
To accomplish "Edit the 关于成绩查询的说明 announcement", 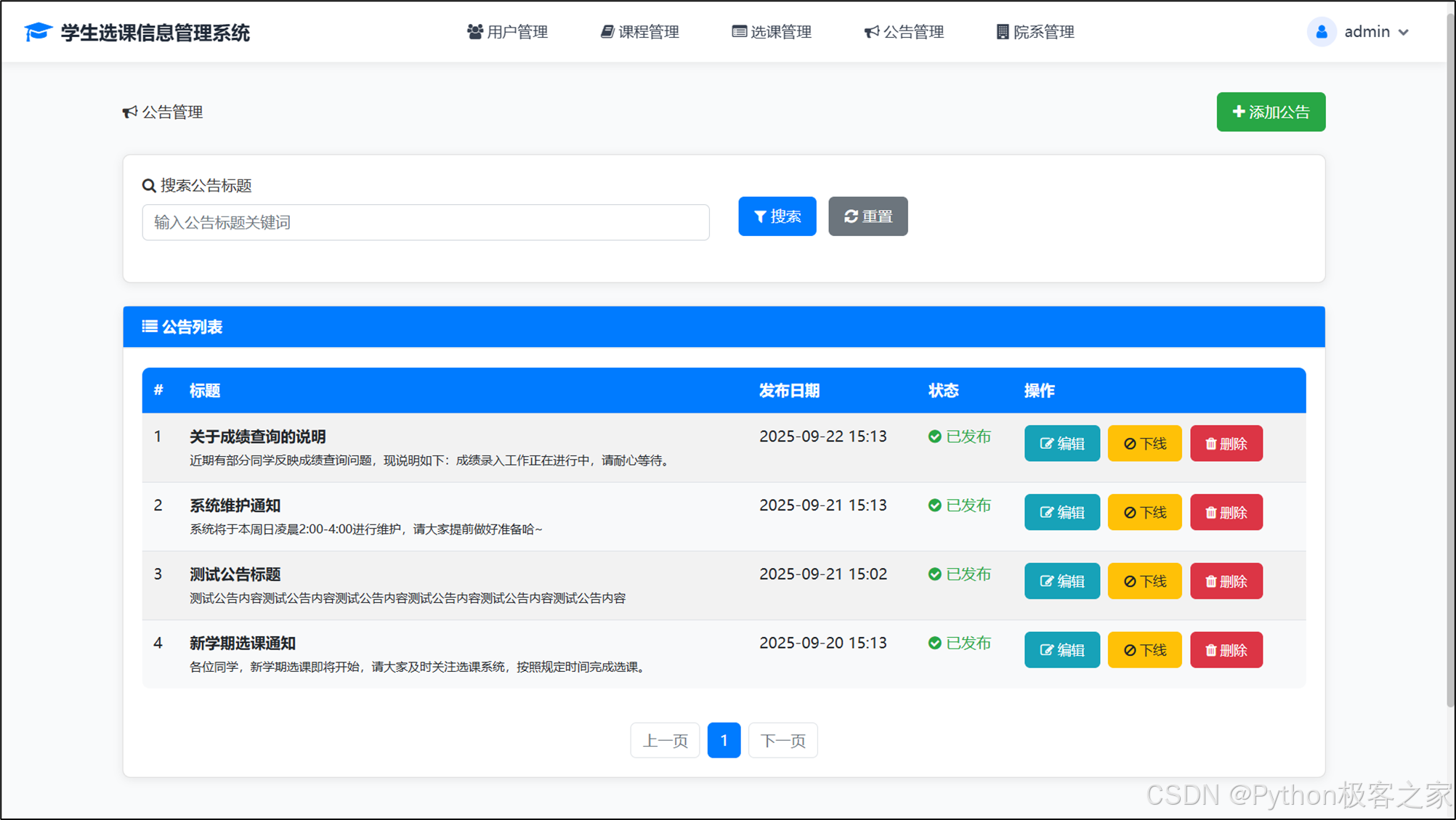I will pyautogui.click(x=1061, y=444).
